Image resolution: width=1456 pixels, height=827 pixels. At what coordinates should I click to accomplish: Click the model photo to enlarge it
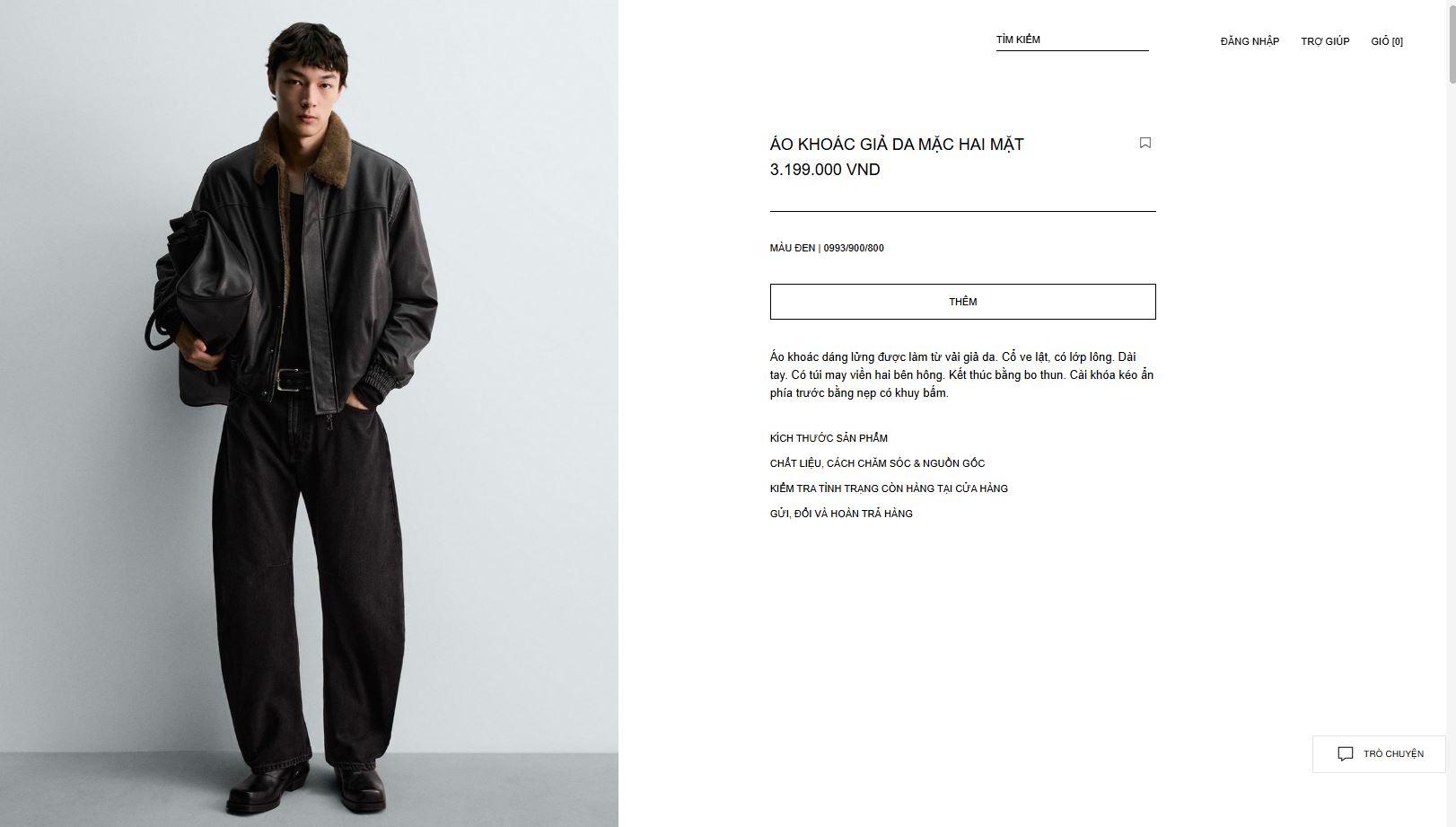pos(309,413)
